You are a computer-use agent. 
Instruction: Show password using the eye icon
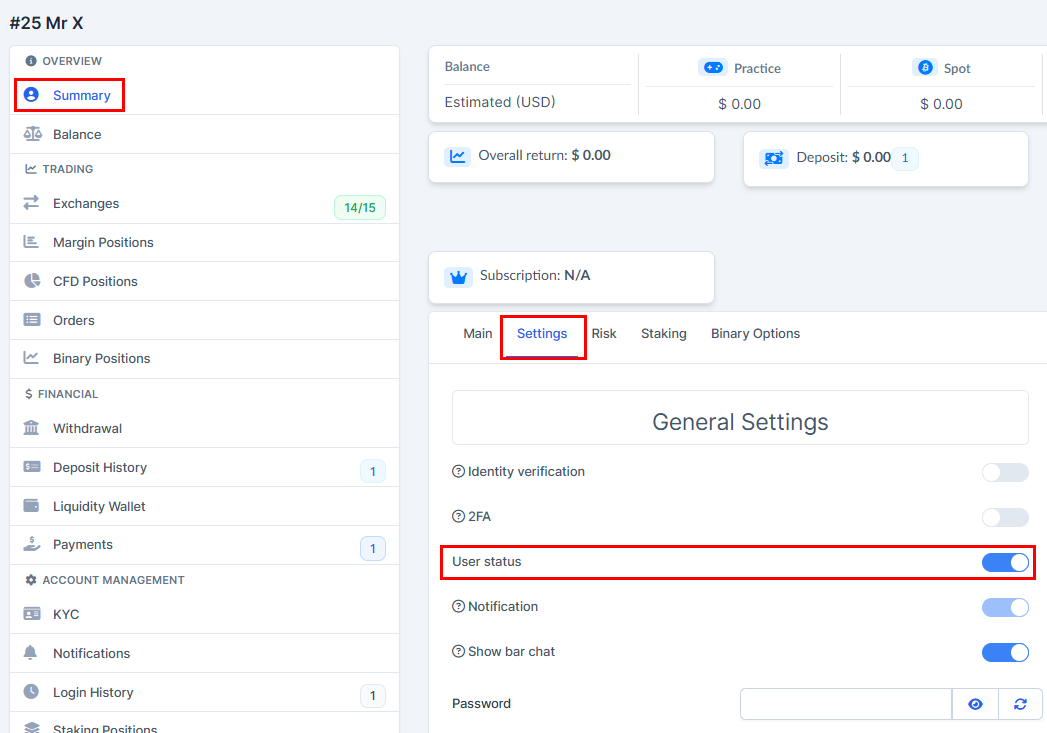click(975, 704)
